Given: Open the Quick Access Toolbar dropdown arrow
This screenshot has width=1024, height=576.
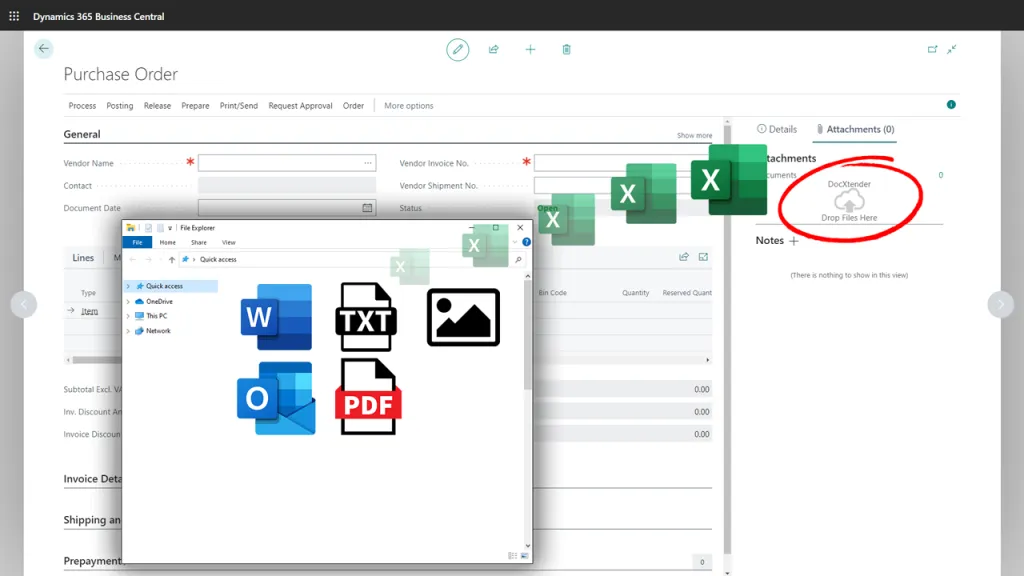Looking at the screenshot, I should tap(169, 227).
